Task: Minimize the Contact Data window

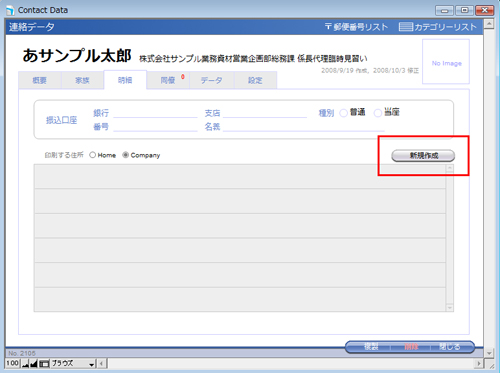Action: coord(444,10)
